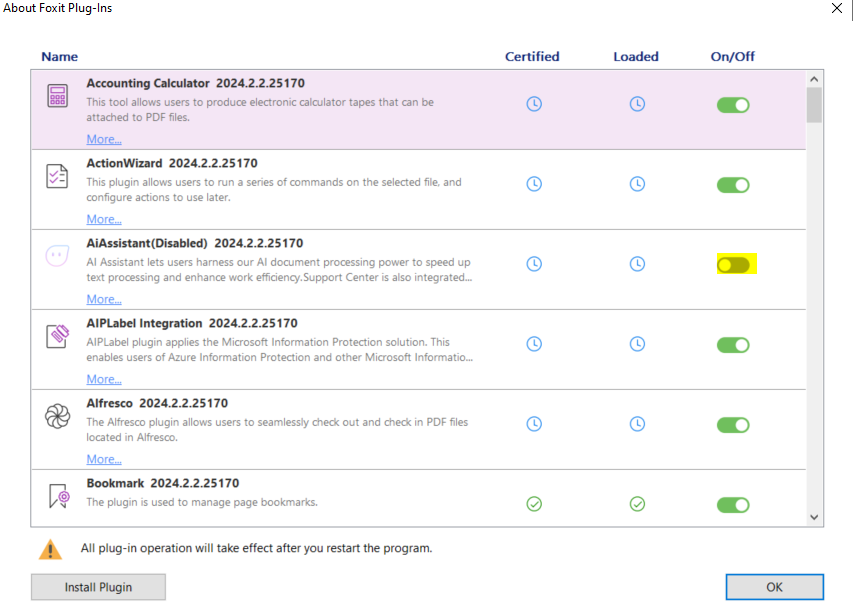This screenshot has width=853, height=616.
Task: Click the Alfresco plugin icon
Action: (x=57, y=416)
